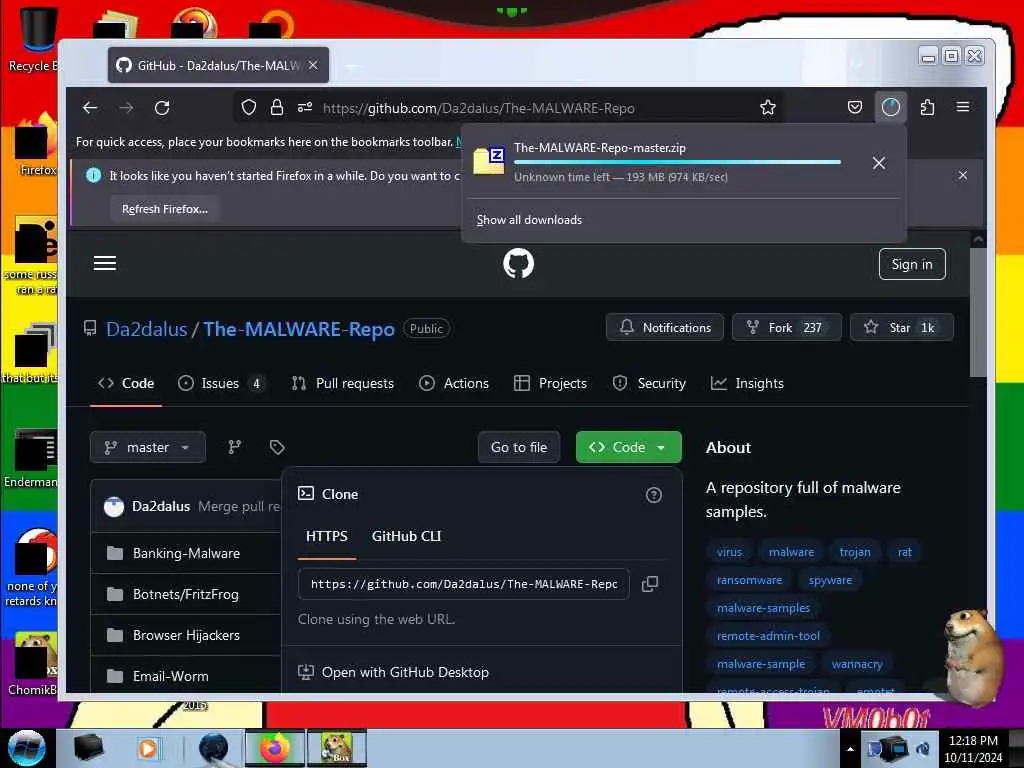Screen dimensions: 1024x768
Task: Open the Browser Hijackers folder
Action: [x=186, y=635]
